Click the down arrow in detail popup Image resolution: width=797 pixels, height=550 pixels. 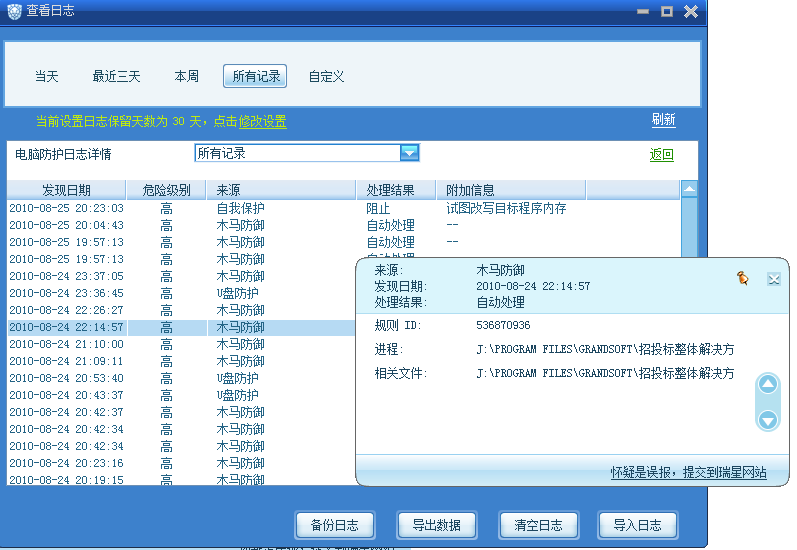[767, 420]
